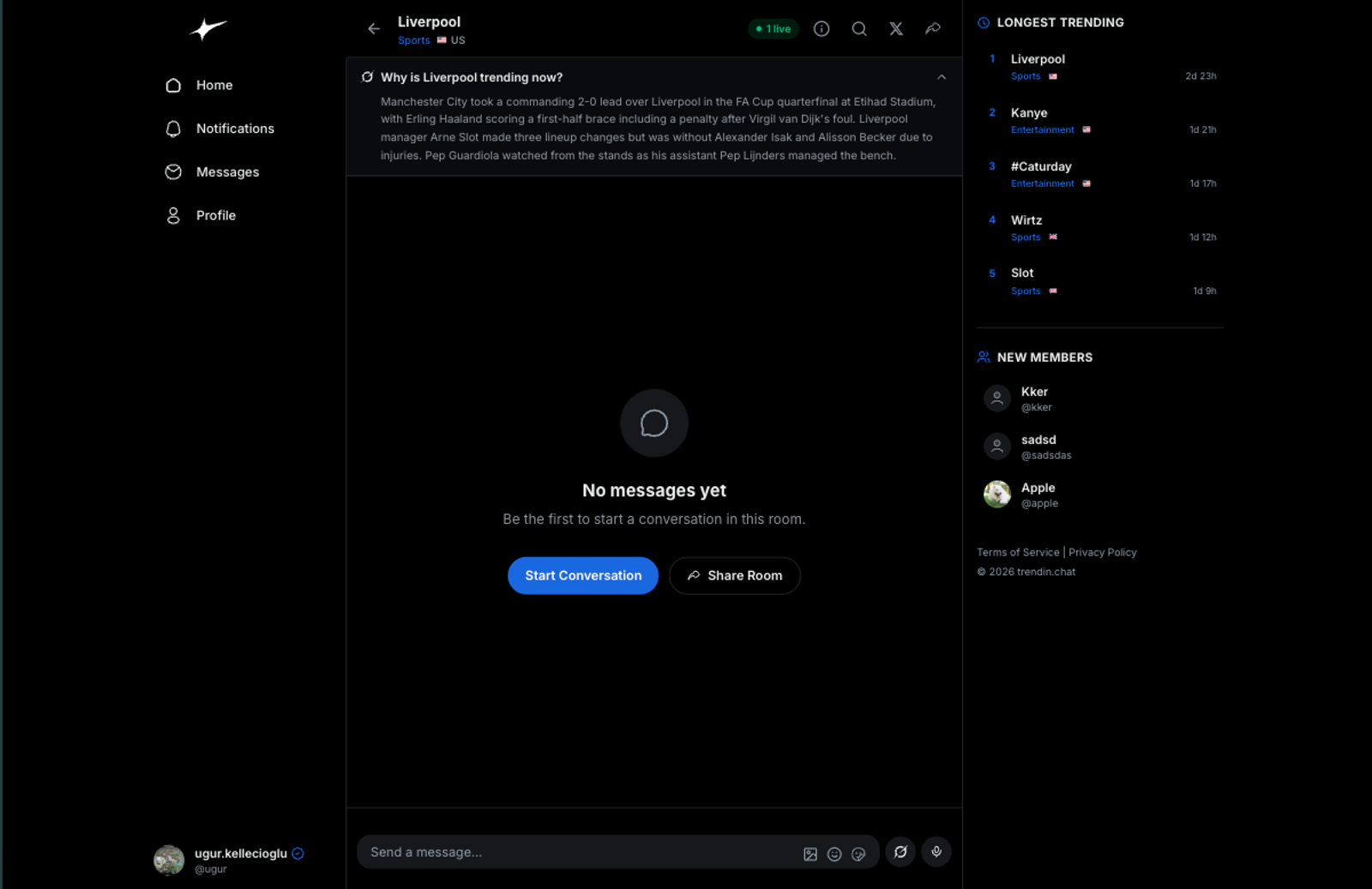The width and height of the screenshot is (1372, 889).
Task: Open the Messages envelope icon
Action: (173, 172)
